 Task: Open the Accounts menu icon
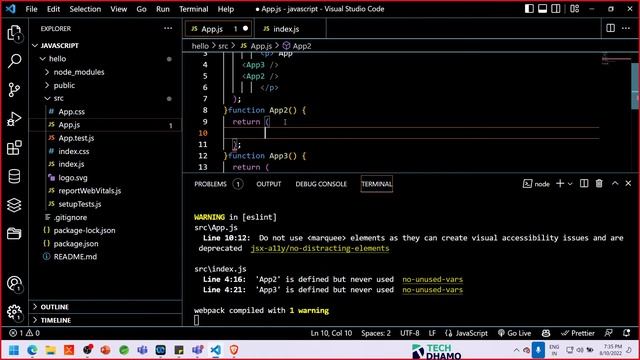coord(14,284)
